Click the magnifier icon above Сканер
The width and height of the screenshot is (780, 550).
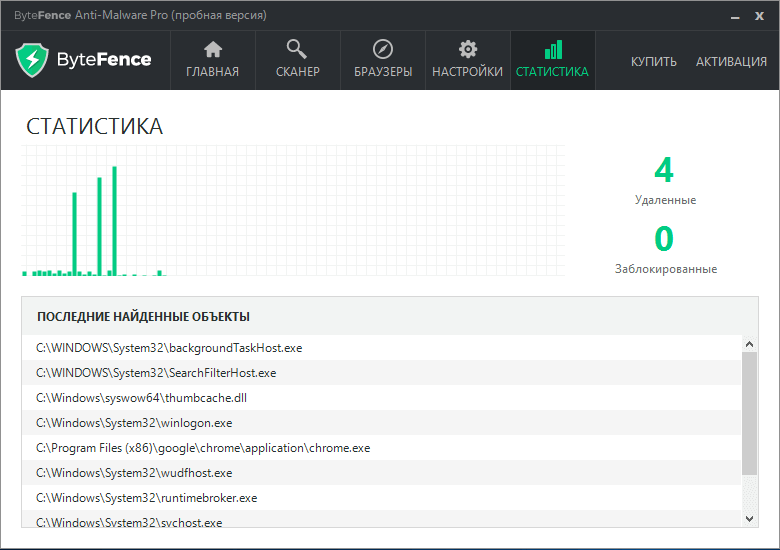(297, 50)
